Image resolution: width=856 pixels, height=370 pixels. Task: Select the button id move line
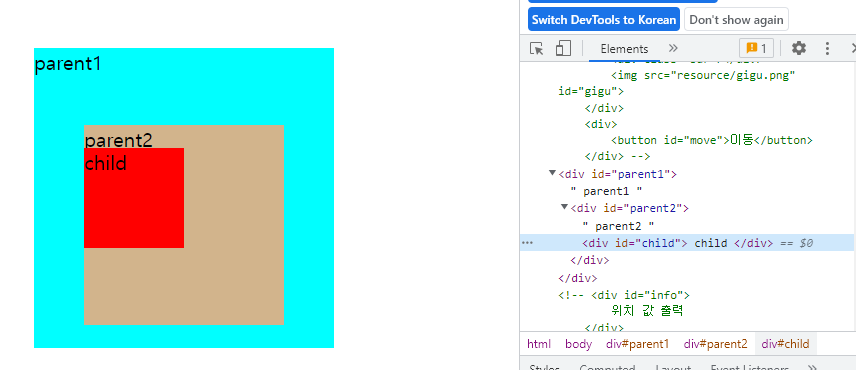click(x=712, y=140)
